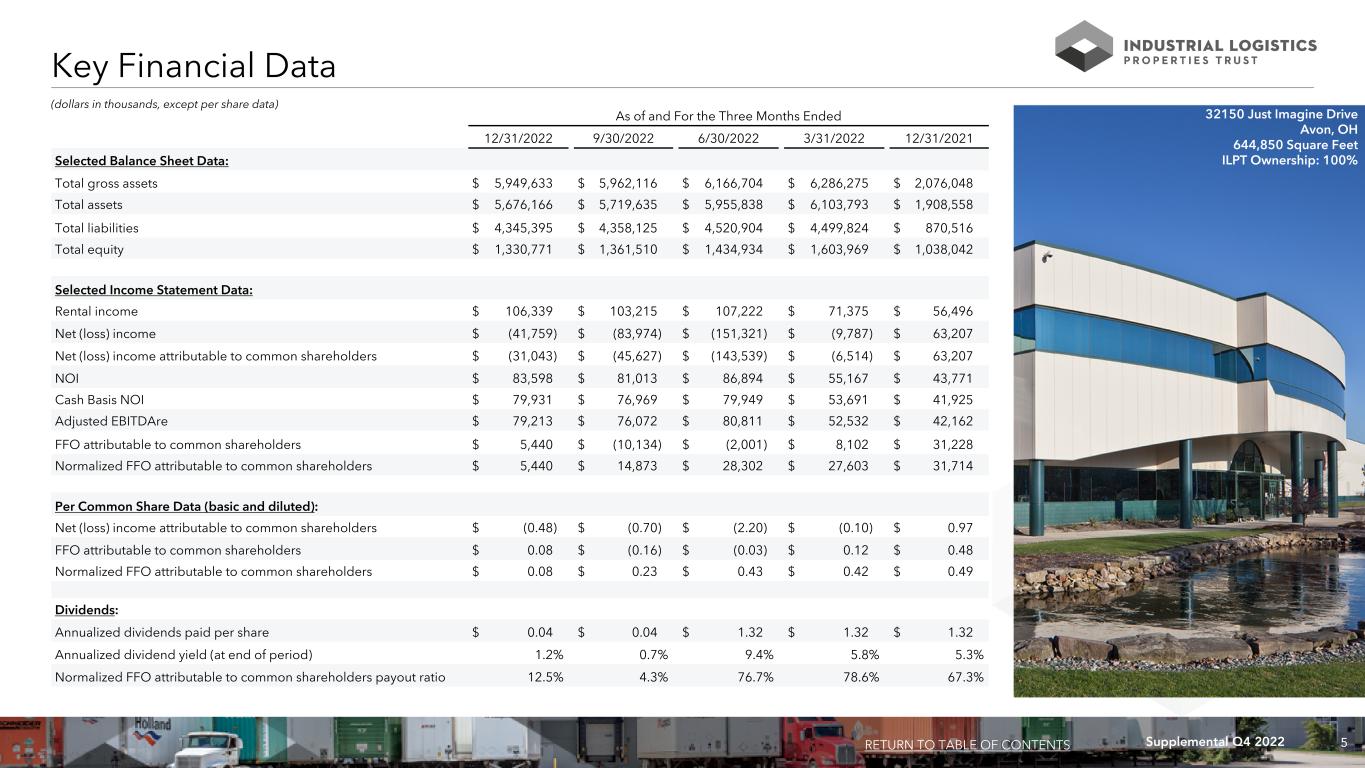Click the 32150 Just Imagine Drive caption
The image size is (1365, 768).
1284,114
